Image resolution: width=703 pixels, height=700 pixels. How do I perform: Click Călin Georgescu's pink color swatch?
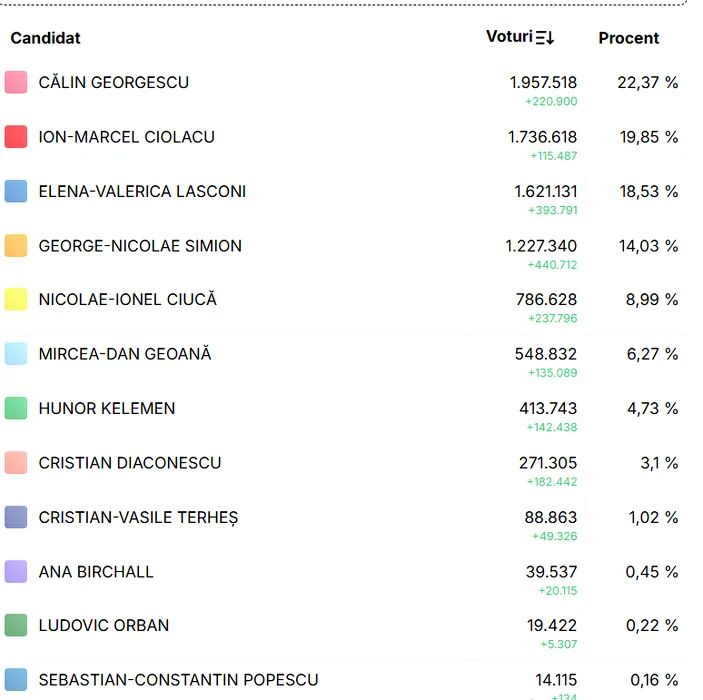pos(16,83)
